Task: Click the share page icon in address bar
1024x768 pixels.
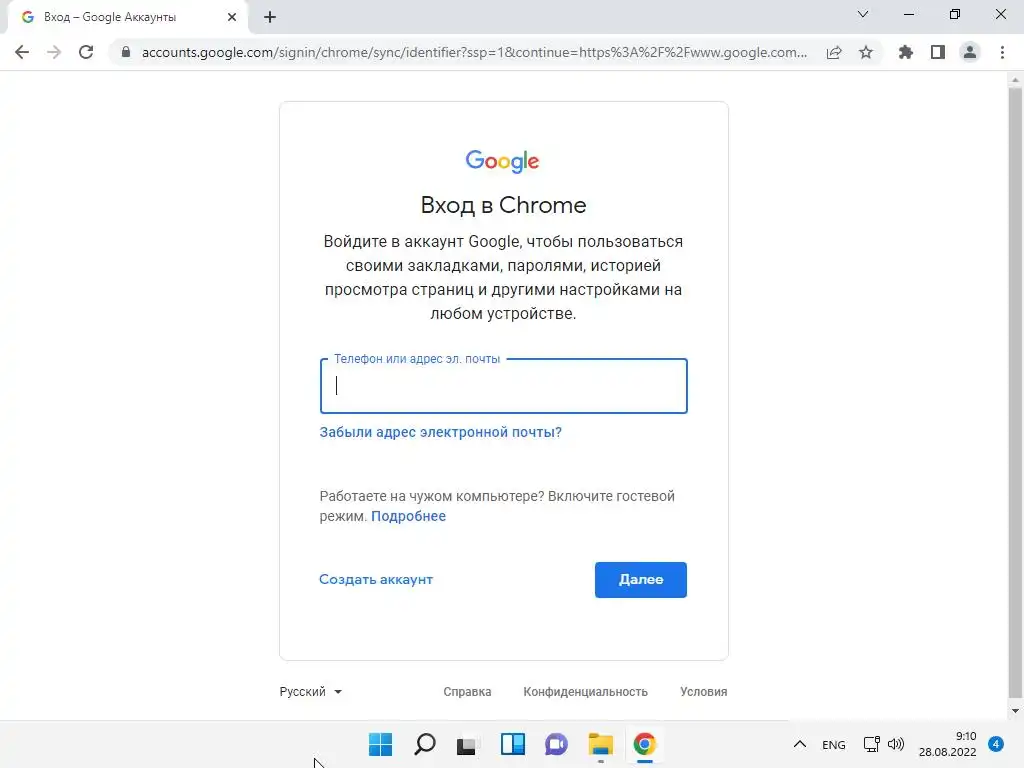Action: [834, 52]
